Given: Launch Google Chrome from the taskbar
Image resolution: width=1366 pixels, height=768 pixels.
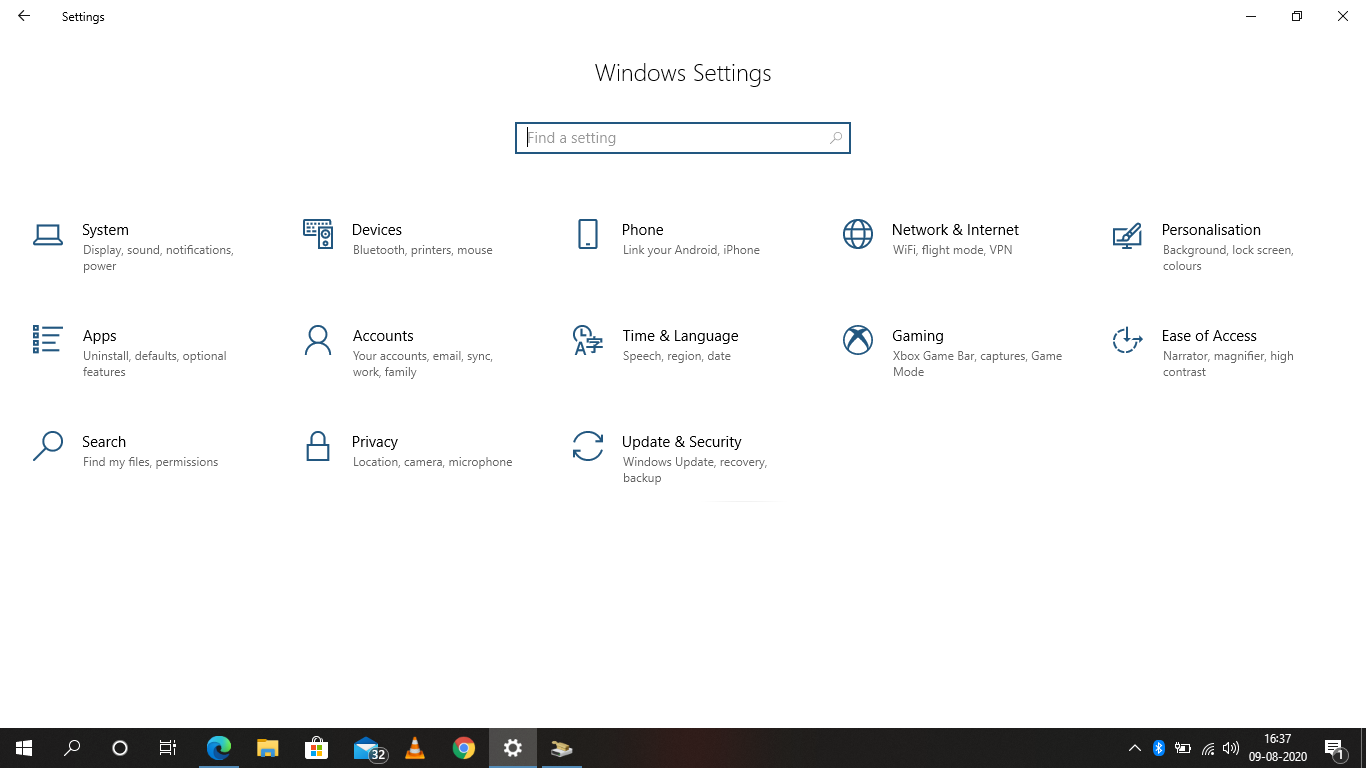Looking at the screenshot, I should pos(463,748).
